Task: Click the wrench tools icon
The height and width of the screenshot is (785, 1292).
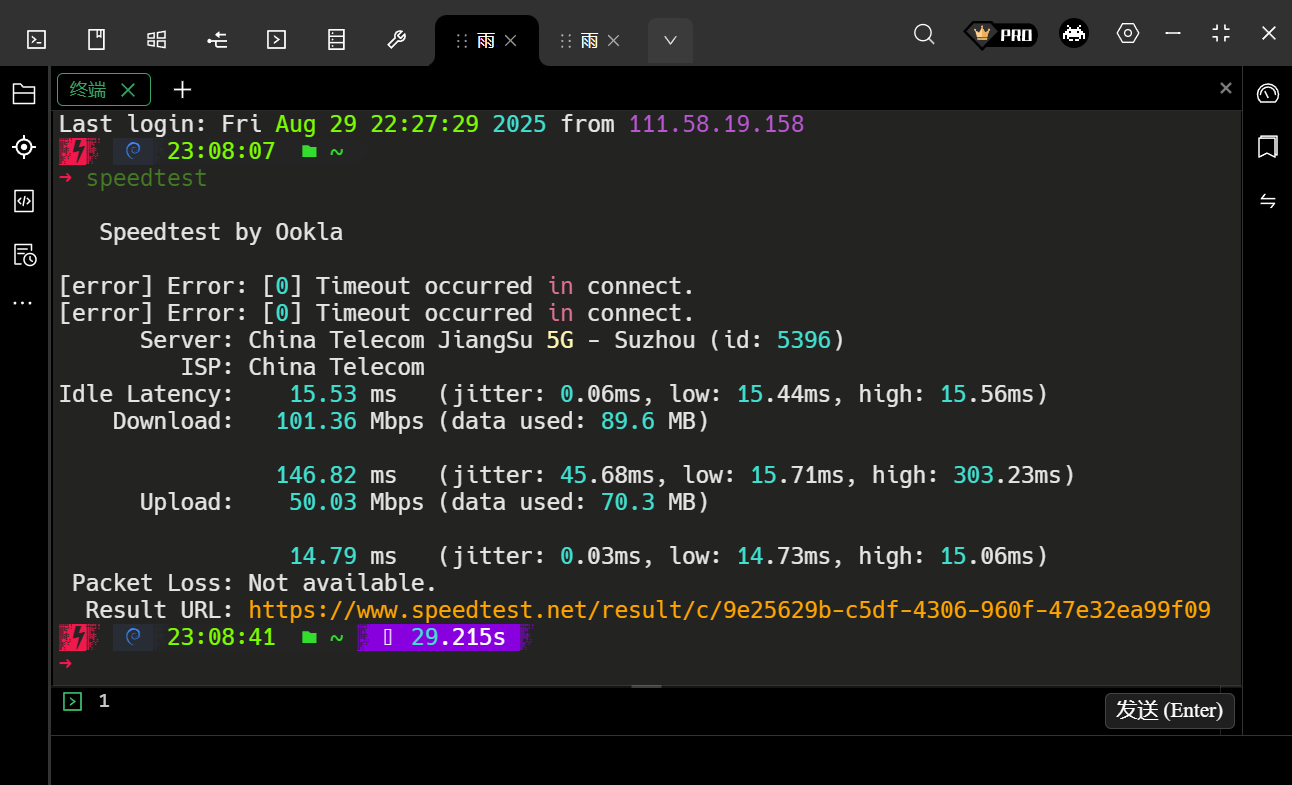Action: point(396,39)
